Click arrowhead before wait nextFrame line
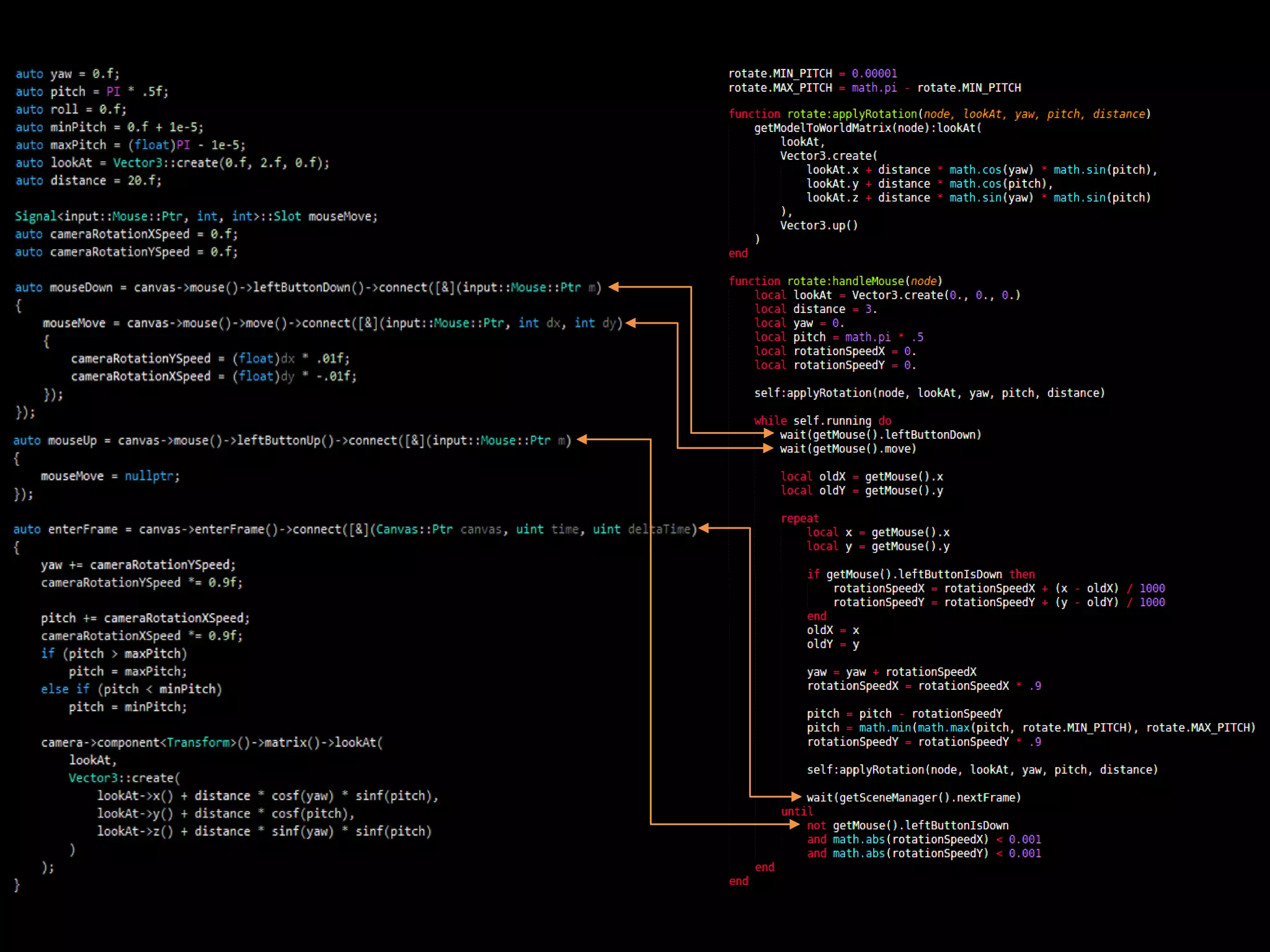Screen dimensions: 1270x952 [796, 796]
